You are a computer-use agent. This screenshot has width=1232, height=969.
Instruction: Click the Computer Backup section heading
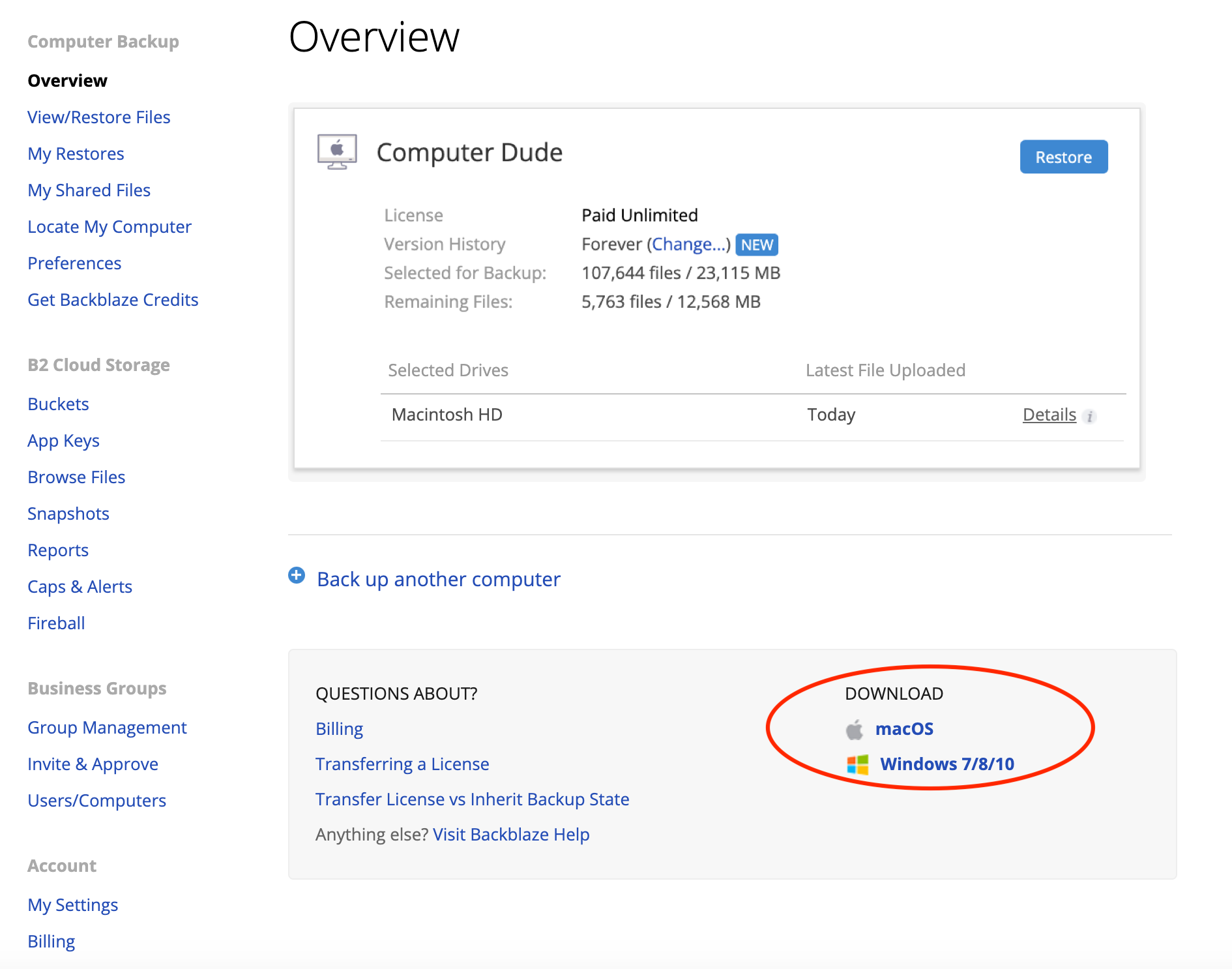click(103, 42)
